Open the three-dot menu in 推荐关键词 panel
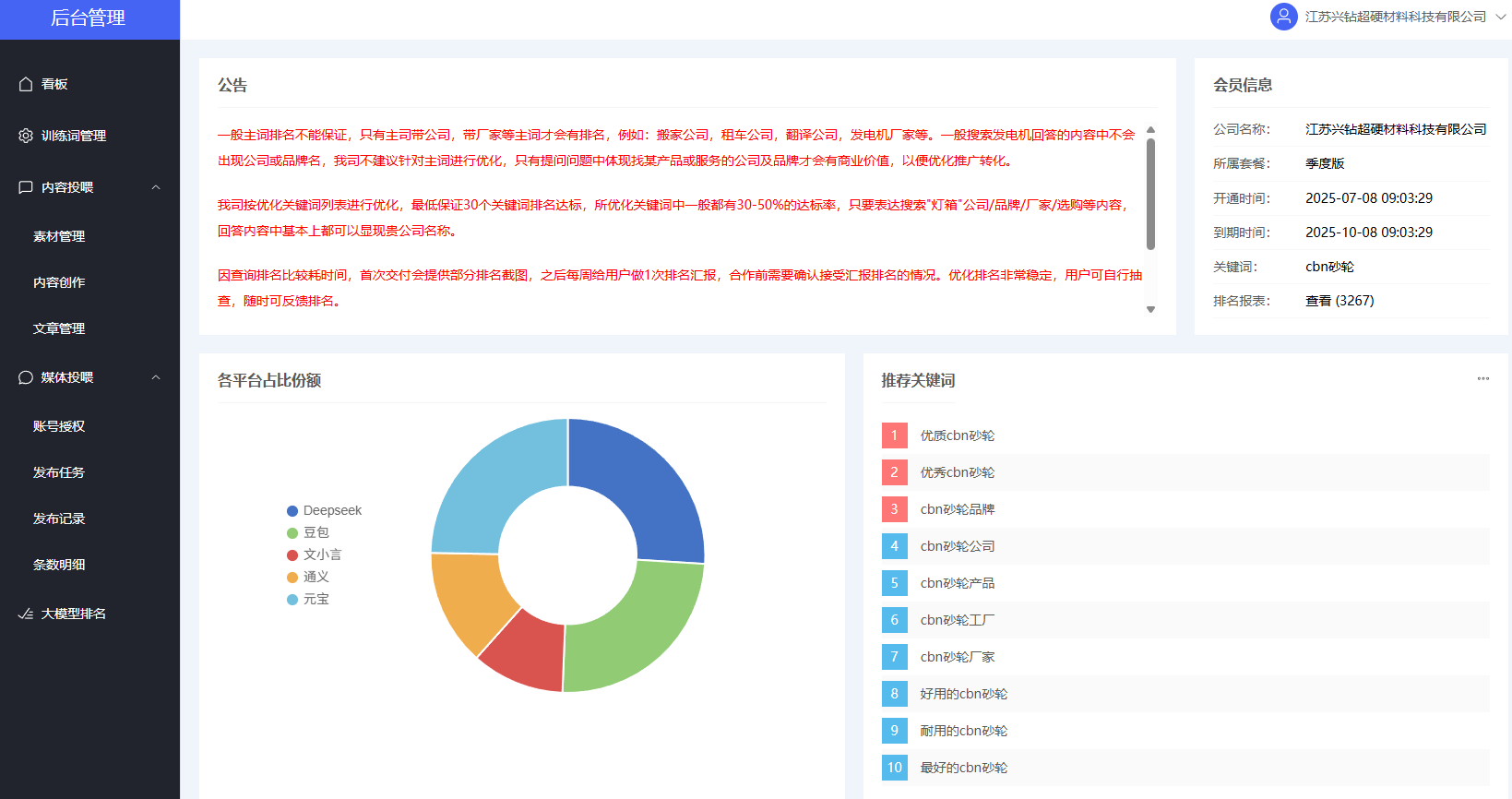This screenshot has height=799, width=1512. tap(1482, 378)
